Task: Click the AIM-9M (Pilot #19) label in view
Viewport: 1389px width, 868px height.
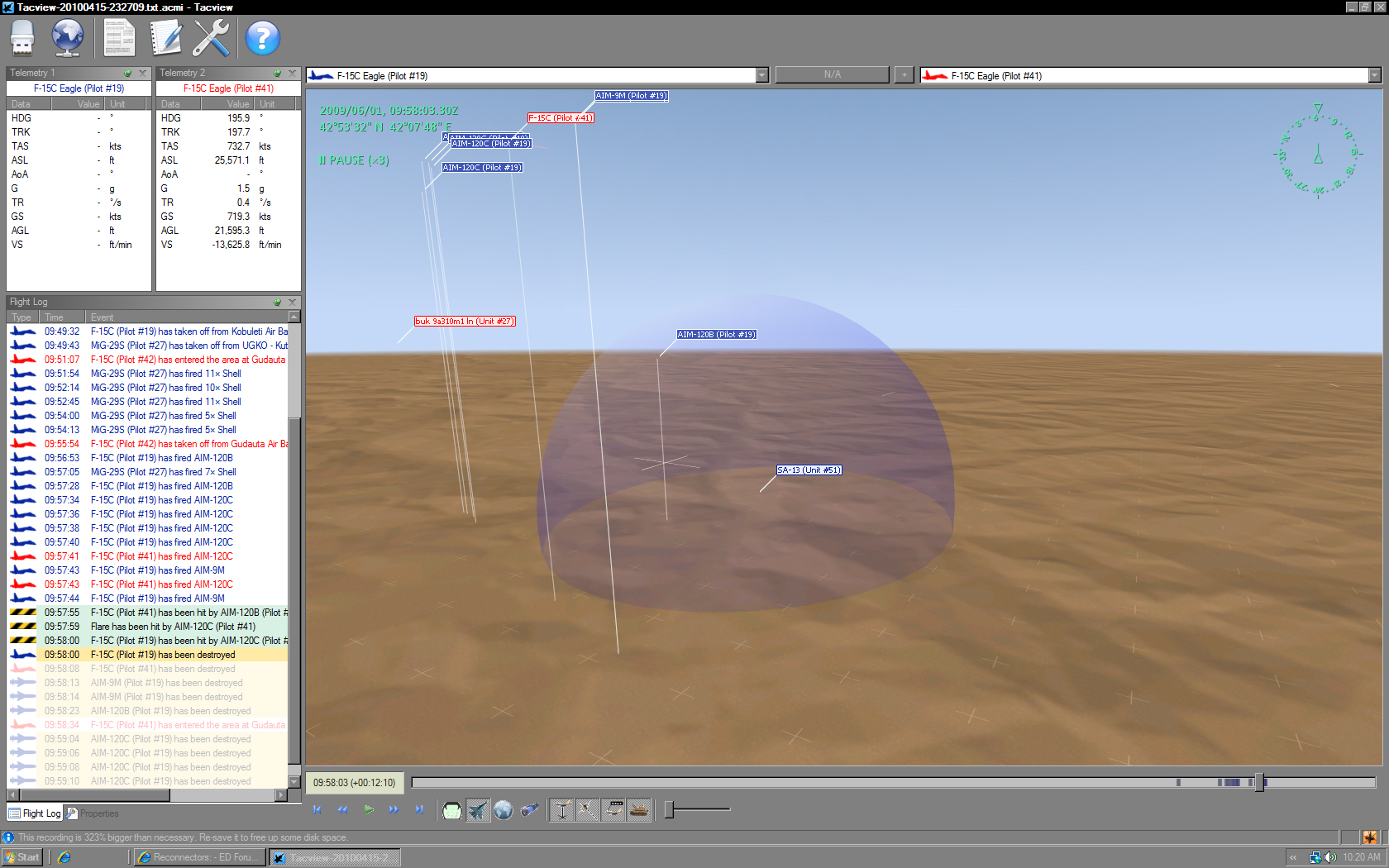Action: [631, 96]
